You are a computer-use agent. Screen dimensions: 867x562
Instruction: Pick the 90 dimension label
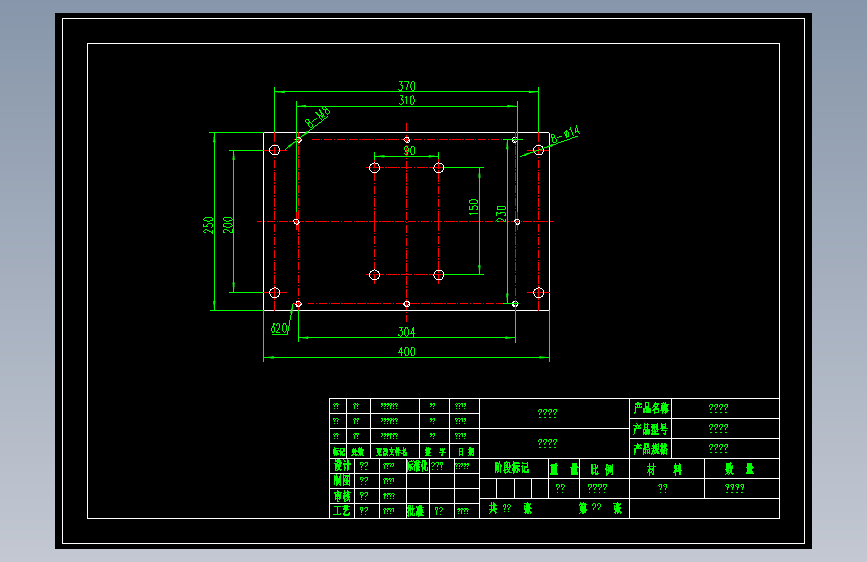tap(409, 150)
